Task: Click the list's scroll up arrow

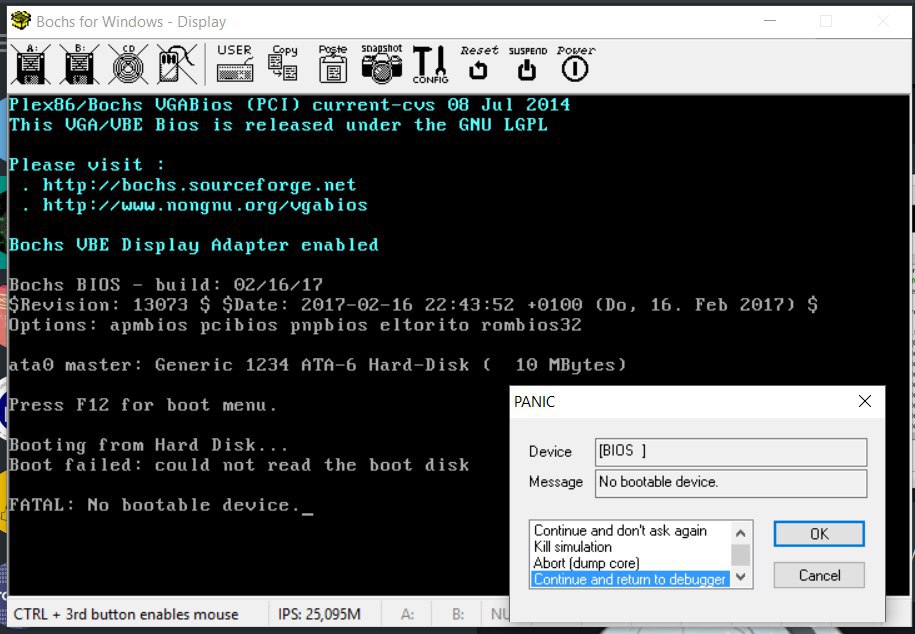Action: (741, 532)
